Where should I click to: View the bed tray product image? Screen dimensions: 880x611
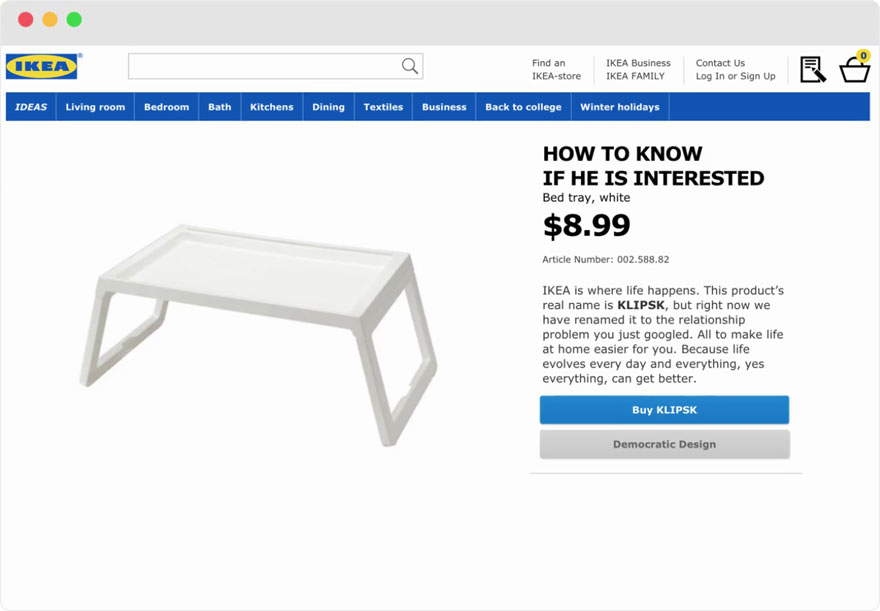pos(258,328)
